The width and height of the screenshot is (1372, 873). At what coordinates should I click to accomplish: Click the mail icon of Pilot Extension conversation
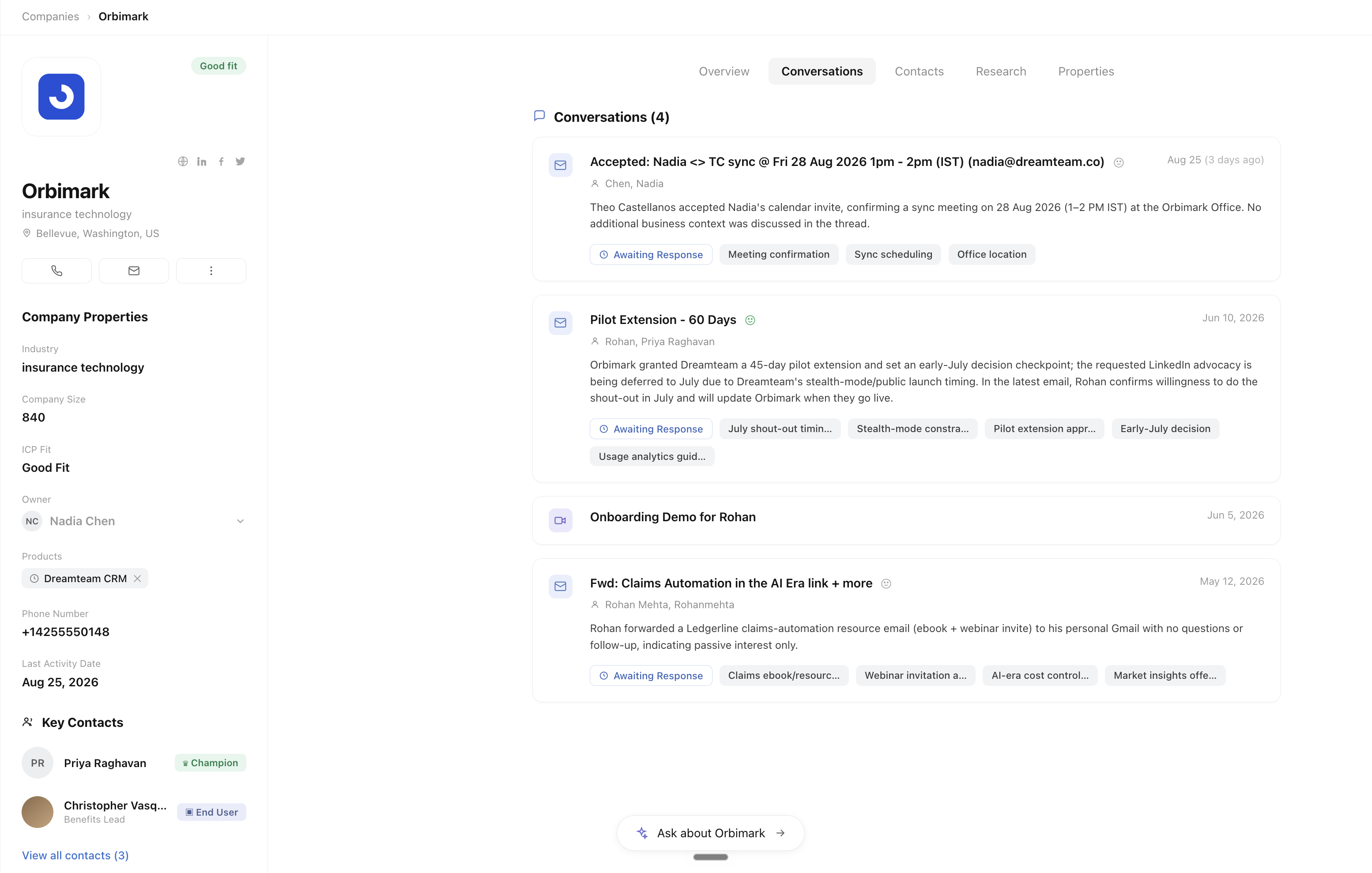coord(560,323)
